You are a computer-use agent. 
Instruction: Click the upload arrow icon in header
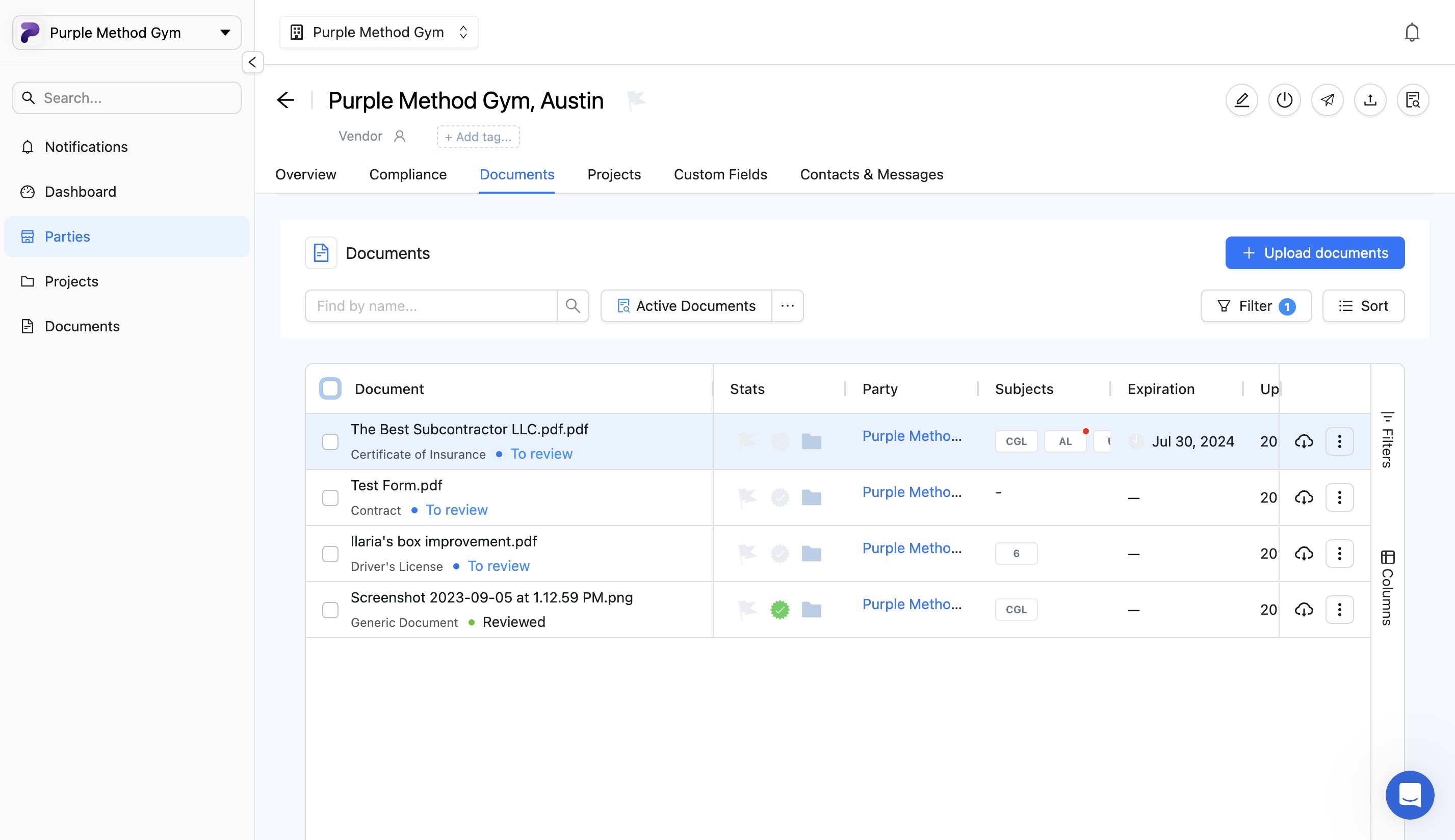(x=1370, y=100)
